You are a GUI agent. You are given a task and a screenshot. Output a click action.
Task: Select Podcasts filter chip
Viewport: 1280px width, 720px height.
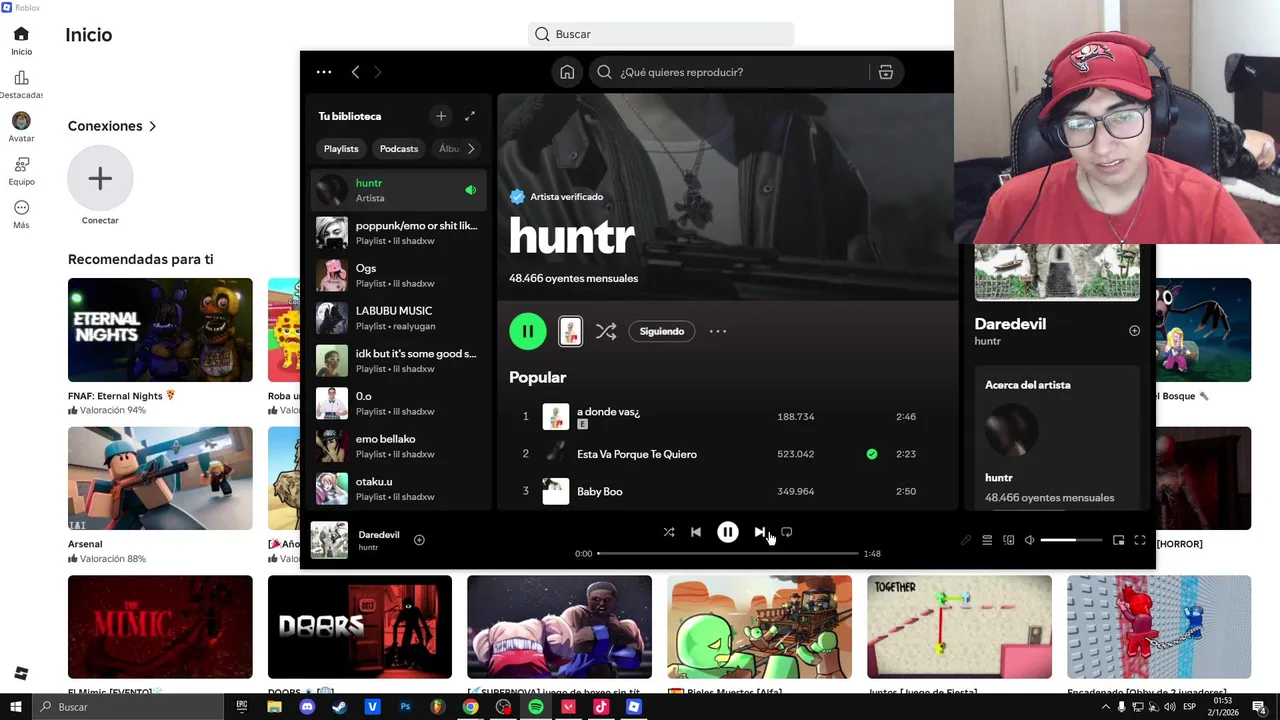(399, 149)
